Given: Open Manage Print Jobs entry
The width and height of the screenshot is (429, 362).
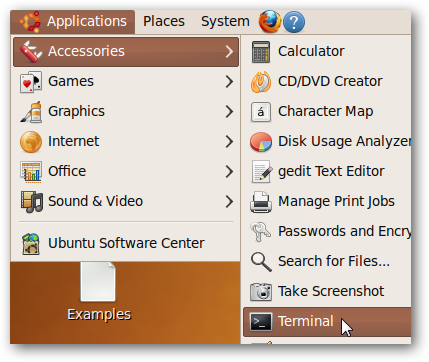Looking at the screenshot, I should (x=327, y=201).
